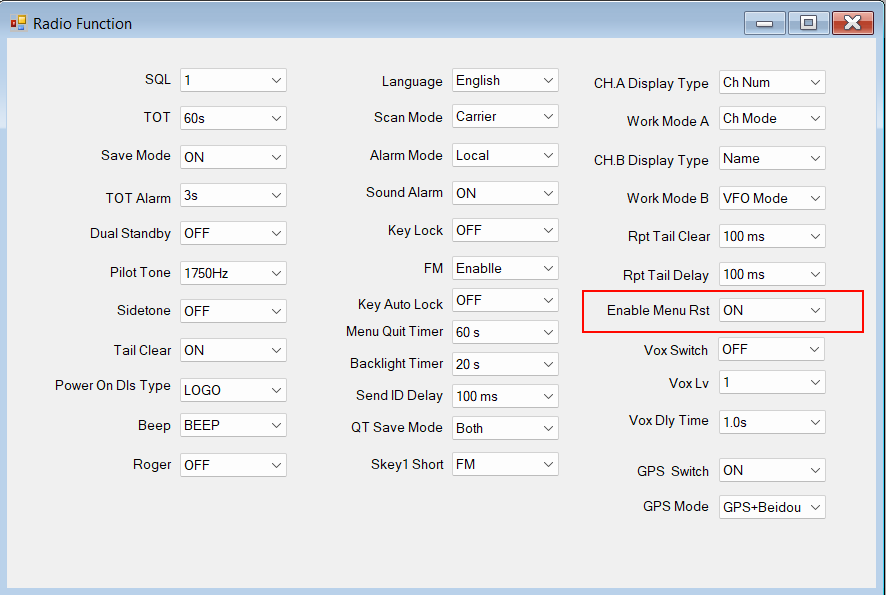Click the Work Mode B label
886x595 pixels.
[667, 198]
